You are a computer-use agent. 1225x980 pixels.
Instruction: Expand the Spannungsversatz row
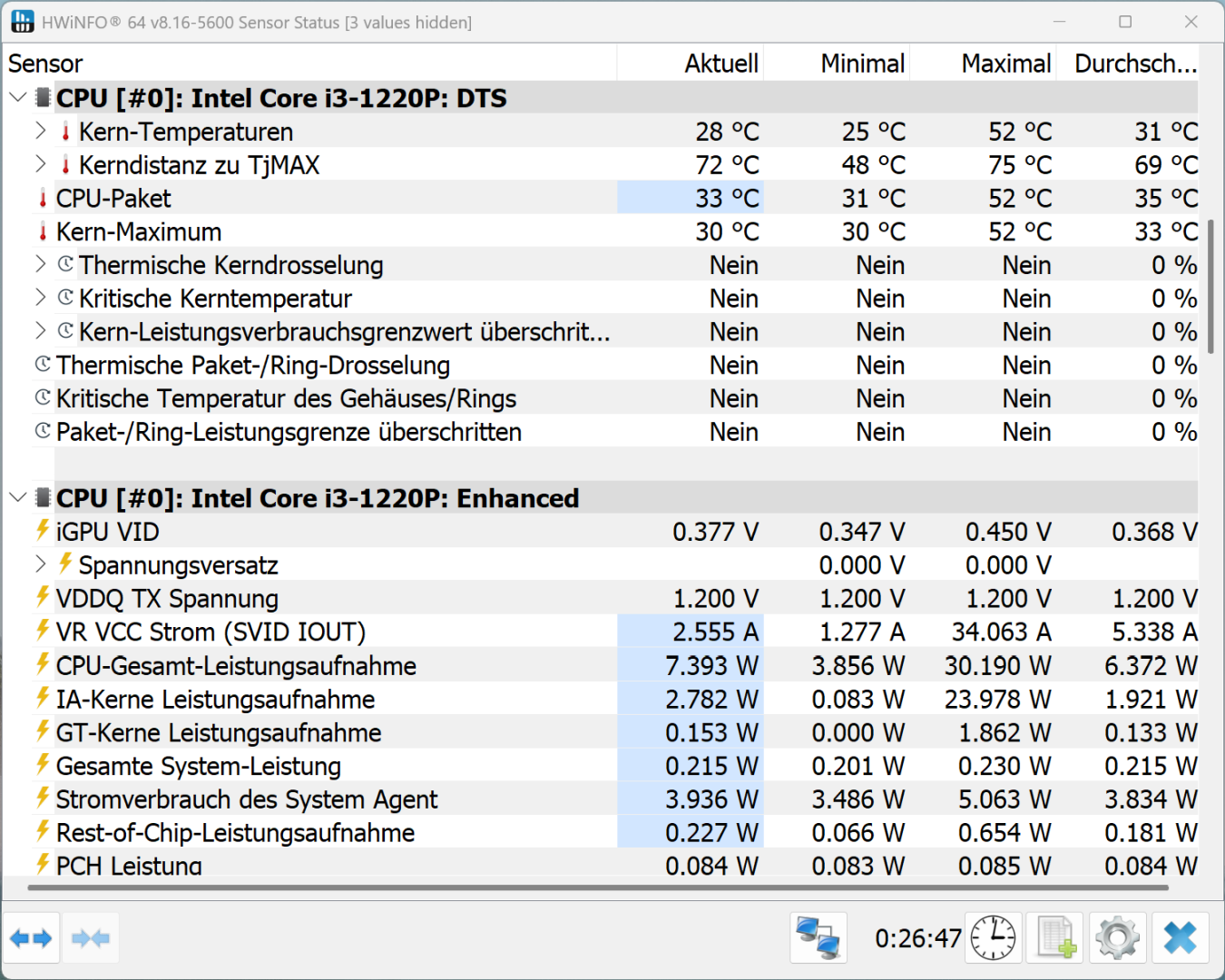click(41, 564)
